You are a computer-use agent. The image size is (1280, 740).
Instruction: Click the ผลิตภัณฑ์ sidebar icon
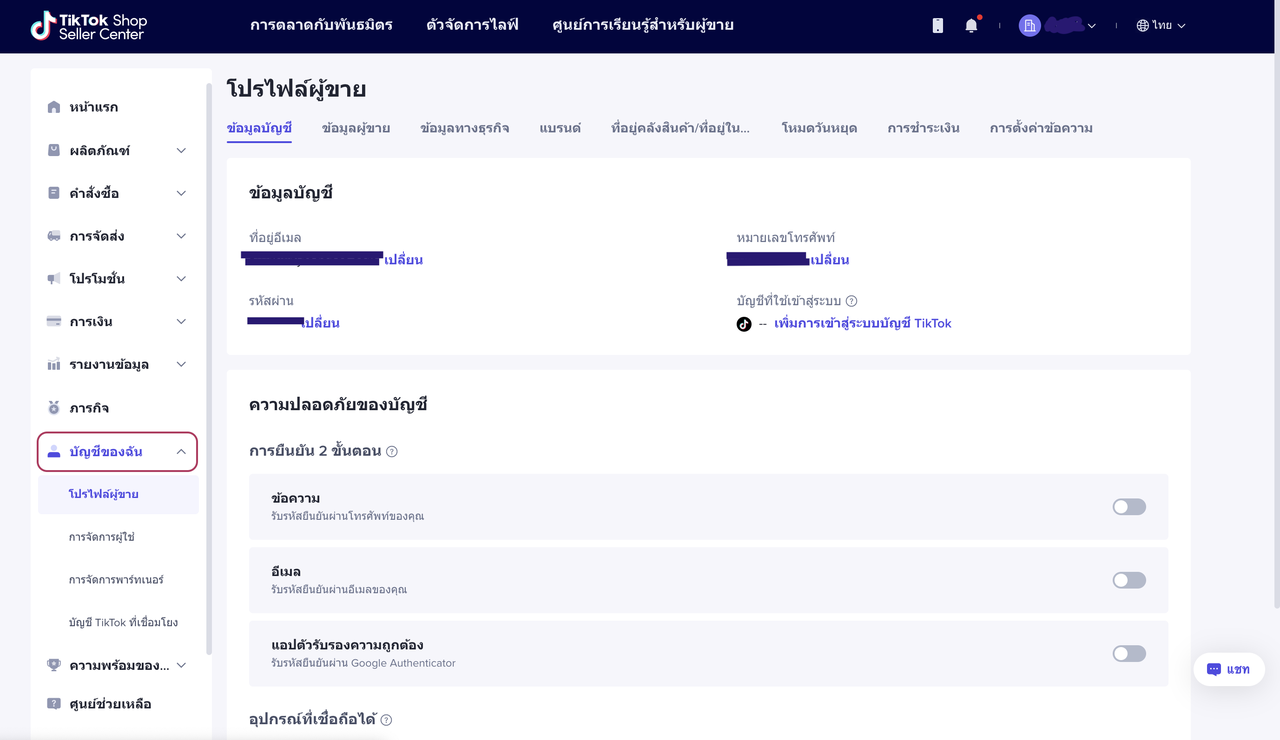[x=54, y=150]
